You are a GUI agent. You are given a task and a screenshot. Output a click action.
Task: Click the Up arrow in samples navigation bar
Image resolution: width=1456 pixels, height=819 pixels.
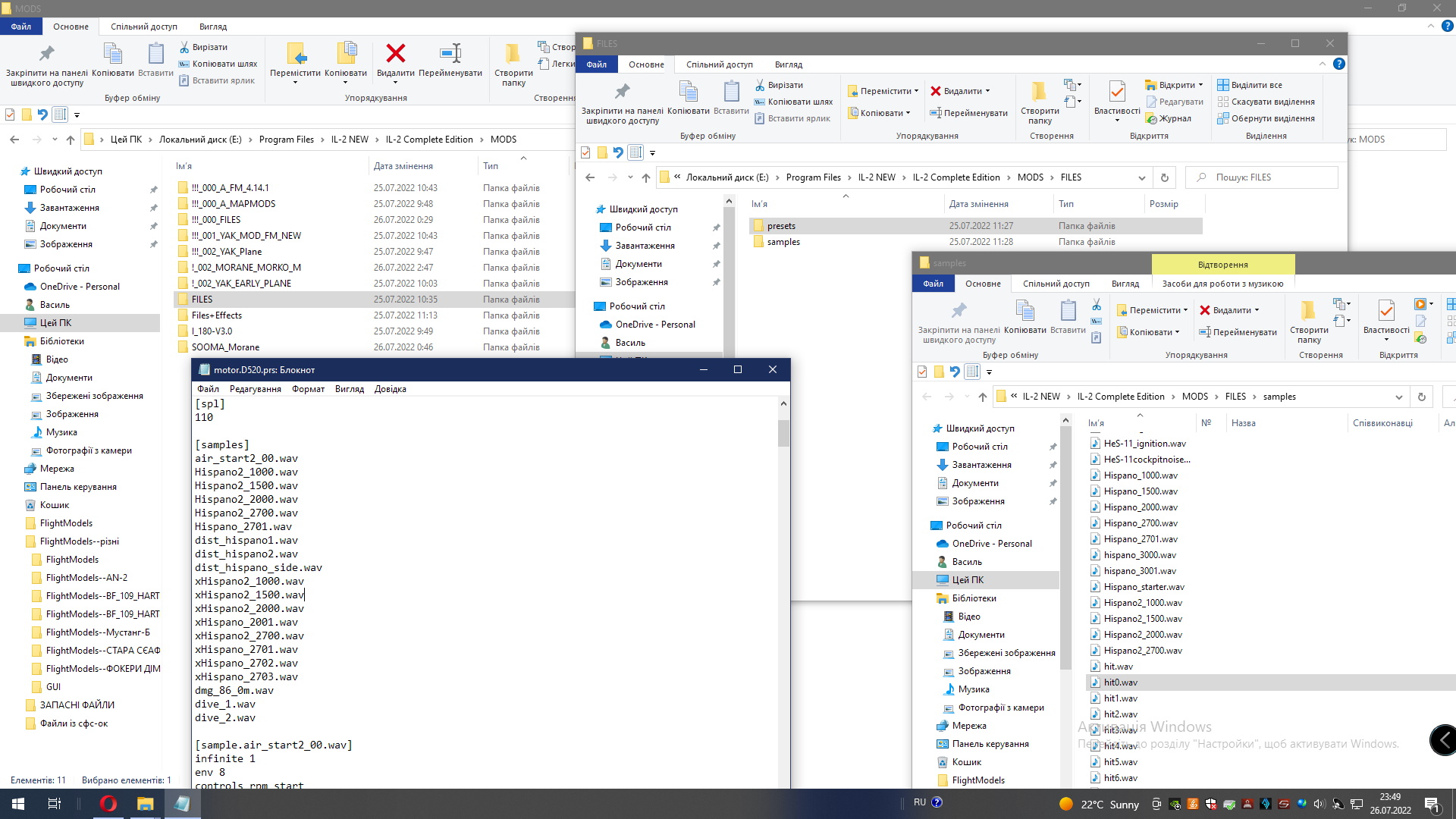tap(983, 397)
